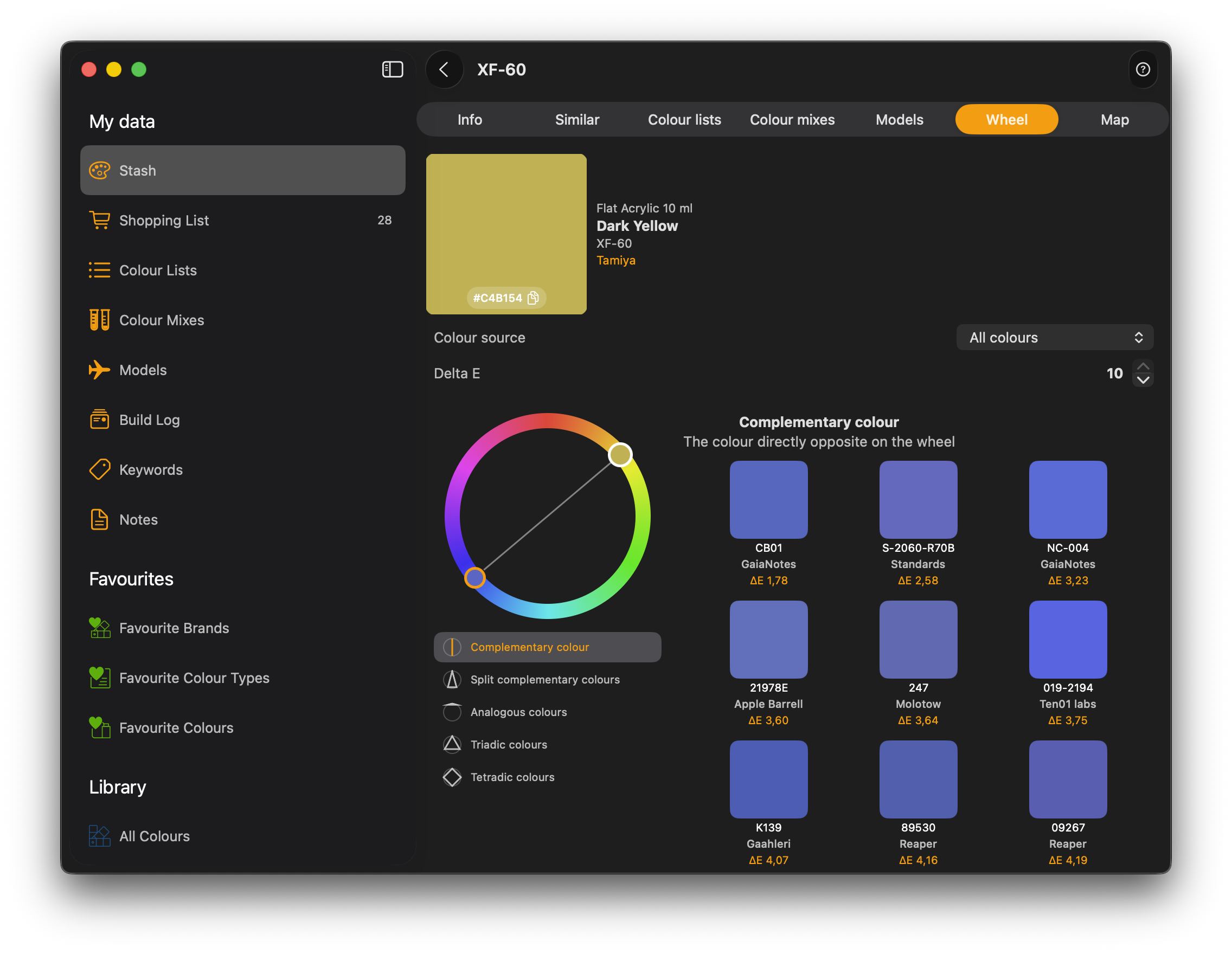Screen dimensions: 1232x954
Task: Click the yellow handle on colour wheel
Action: [x=620, y=454]
